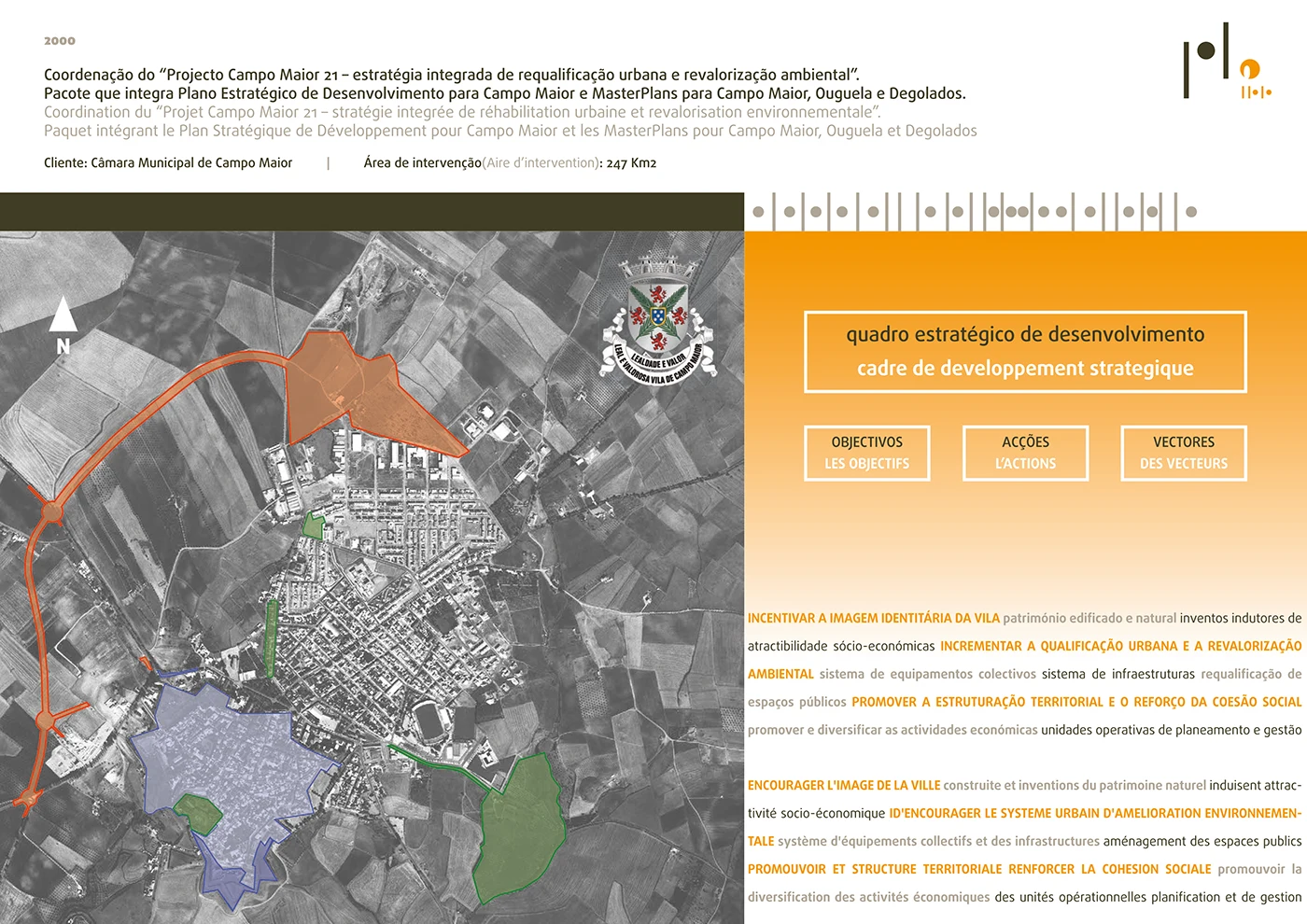Click 'PROMOVER A ESTRUTURAÇÃO TERRITORIAL' text
Viewport: 1307px width, 924px height.
[977, 702]
